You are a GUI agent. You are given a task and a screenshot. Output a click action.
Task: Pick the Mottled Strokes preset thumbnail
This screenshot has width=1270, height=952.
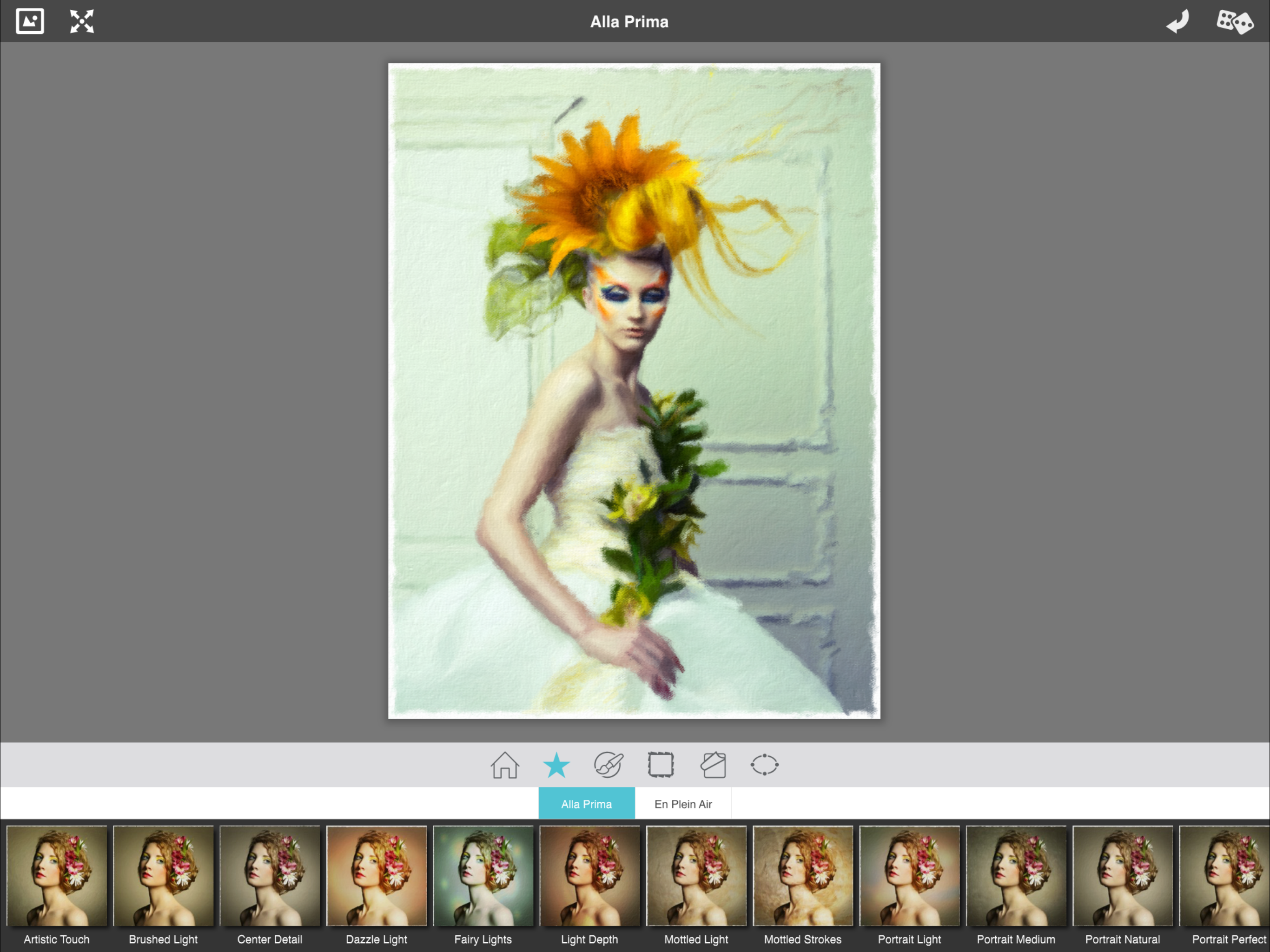pos(803,876)
